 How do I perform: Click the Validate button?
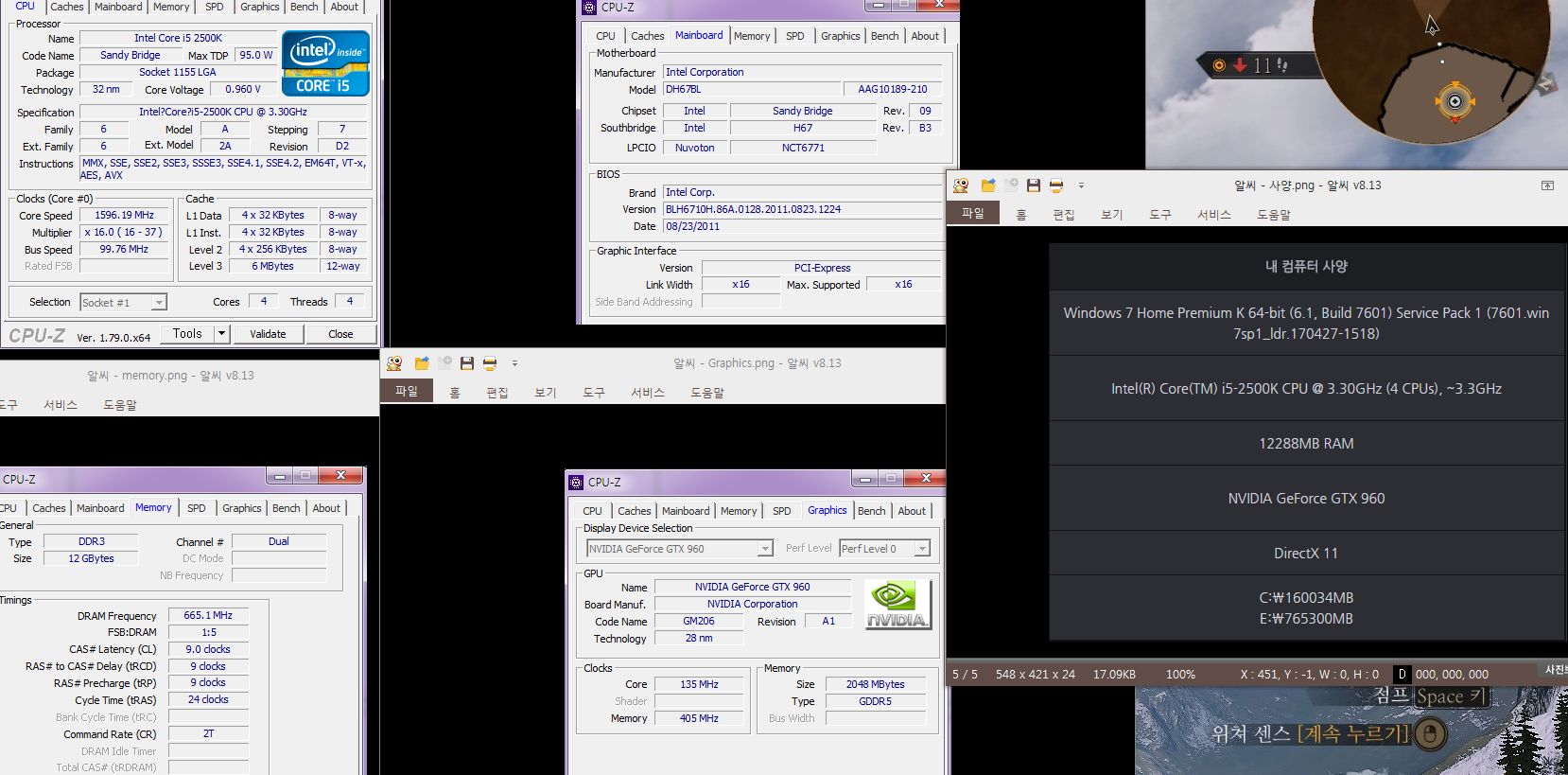(x=268, y=334)
